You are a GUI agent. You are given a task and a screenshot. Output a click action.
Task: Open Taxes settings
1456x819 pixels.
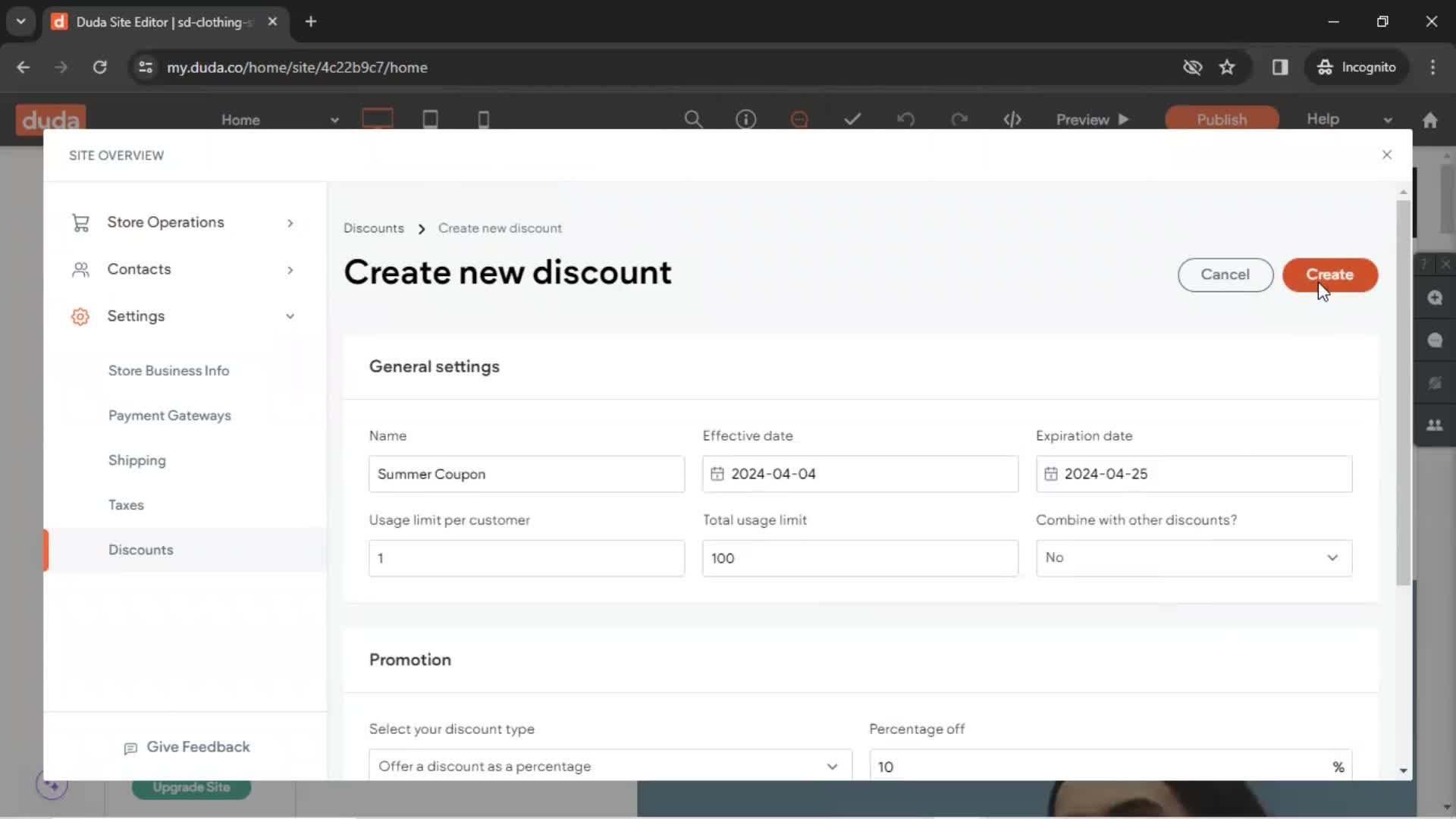[x=126, y=505]
